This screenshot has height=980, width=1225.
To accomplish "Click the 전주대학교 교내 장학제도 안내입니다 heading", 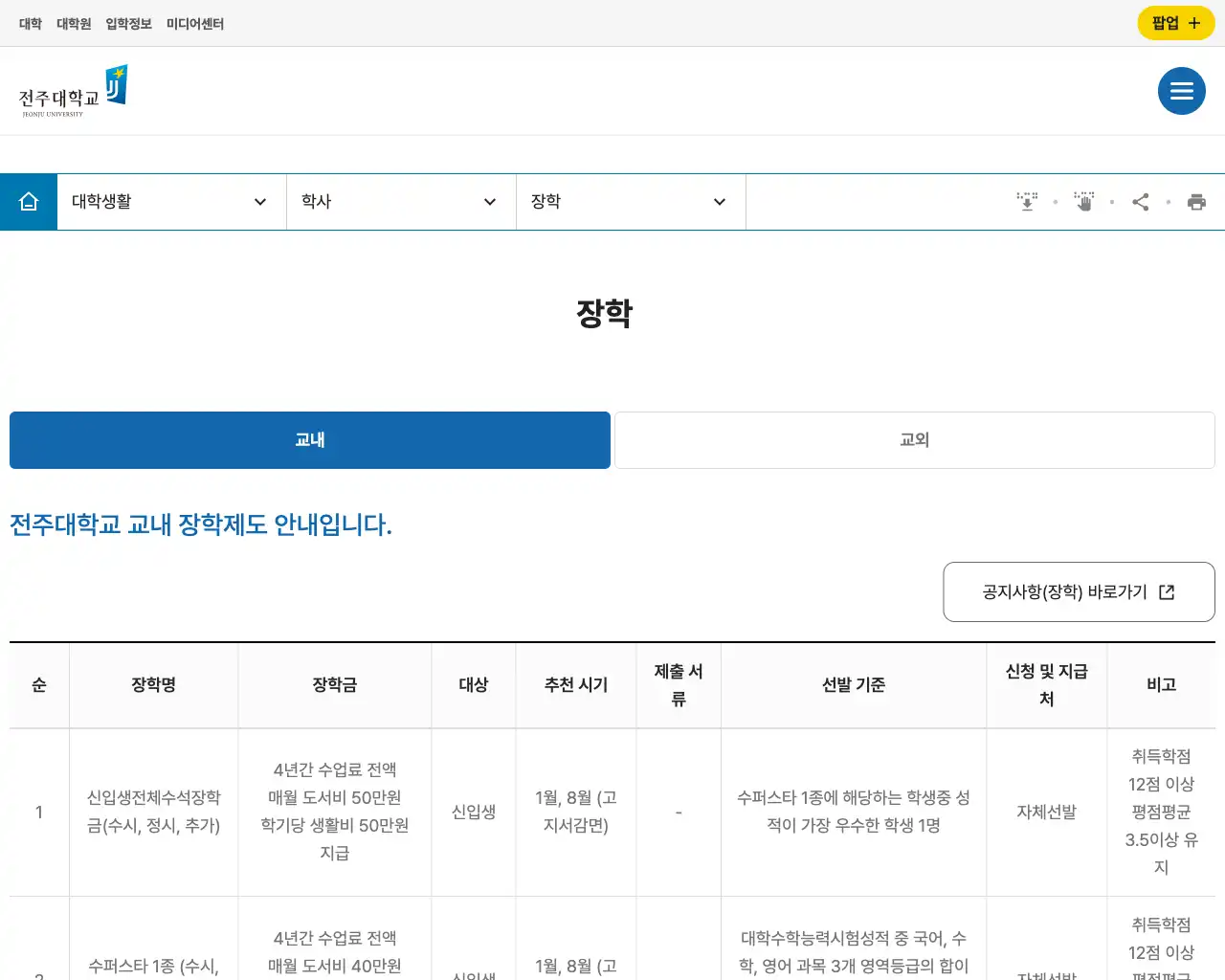I will 201,525.
